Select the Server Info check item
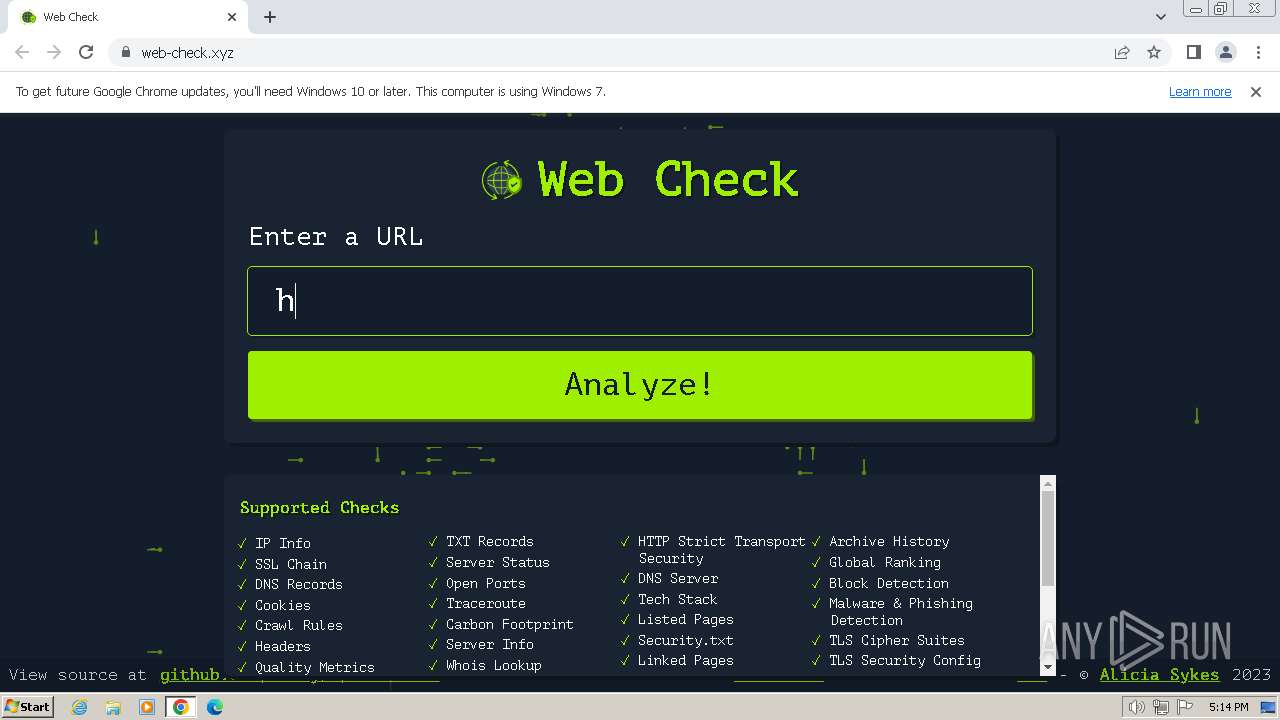The width and height of the screenshot is (1280, 720). 490,644
